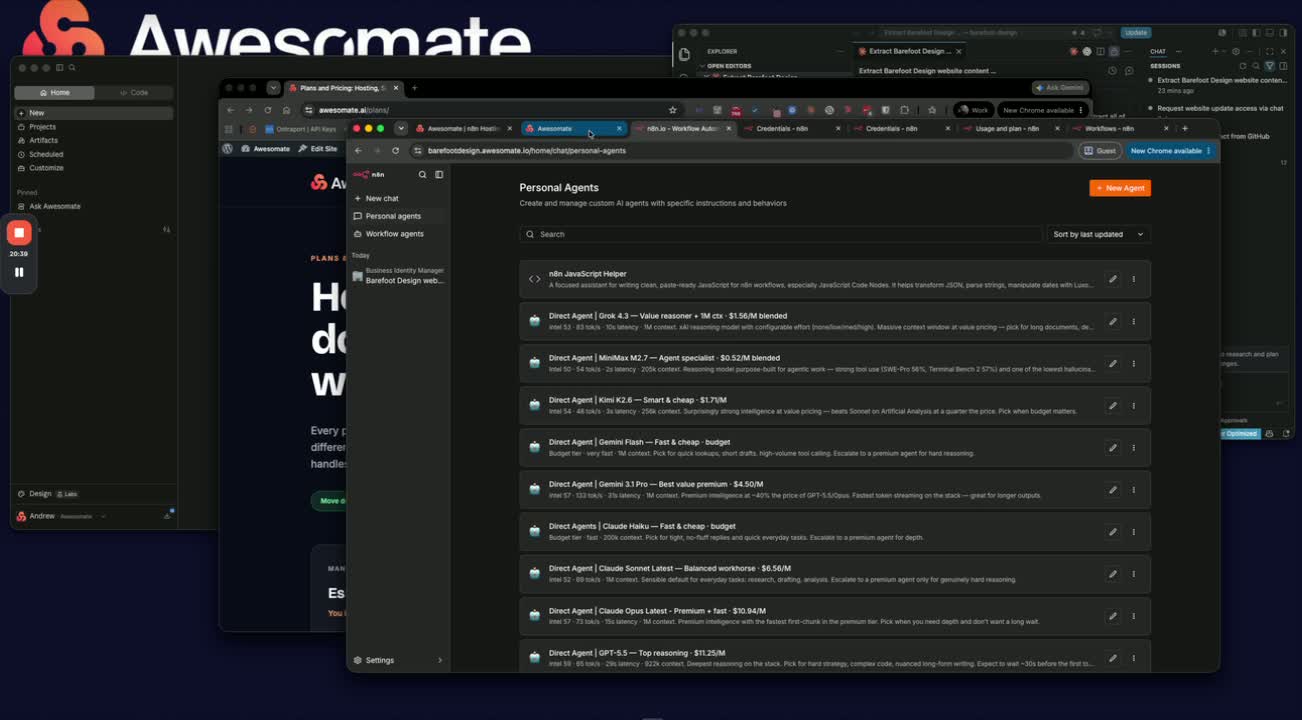The image size is (1302, 720).
Task: Pause the screen recording
Action: (x=19, y=272)
